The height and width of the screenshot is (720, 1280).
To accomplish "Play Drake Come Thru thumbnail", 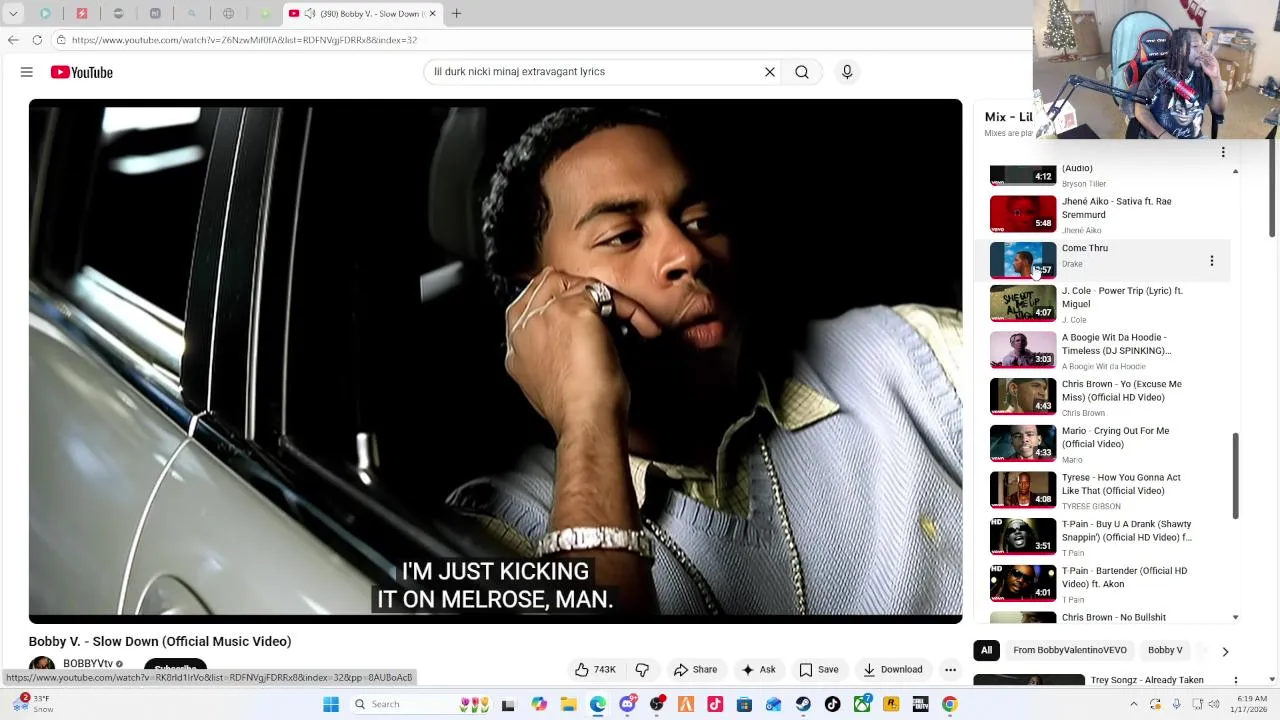I will click(1022, 260).
